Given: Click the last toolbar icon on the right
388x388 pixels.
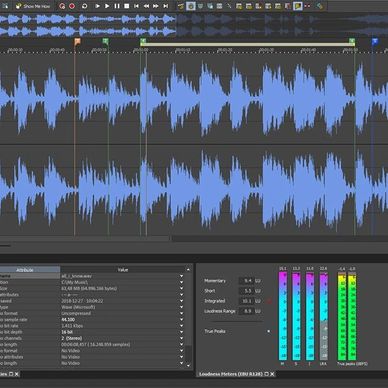Looking at the screenshot, I should [x=320, y=6].
